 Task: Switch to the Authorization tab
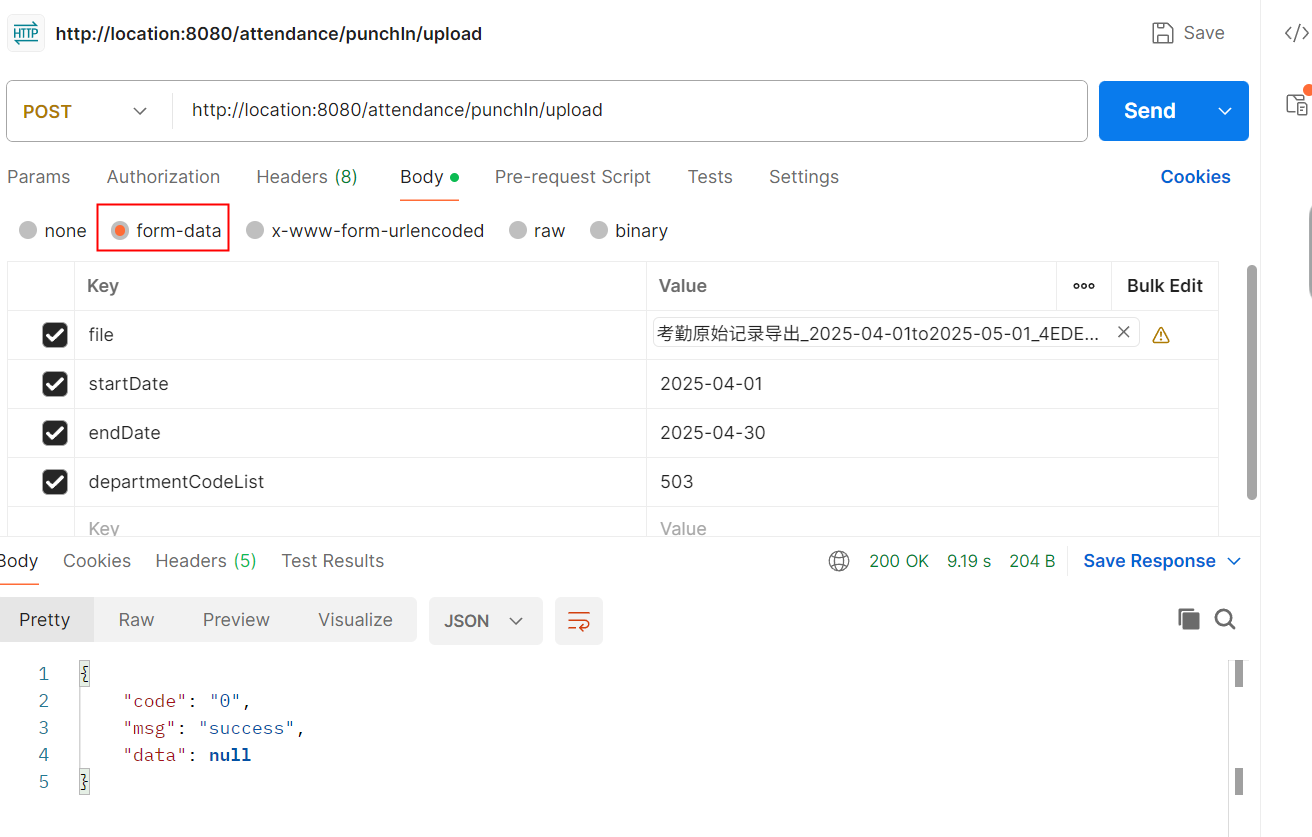[163, 177]
